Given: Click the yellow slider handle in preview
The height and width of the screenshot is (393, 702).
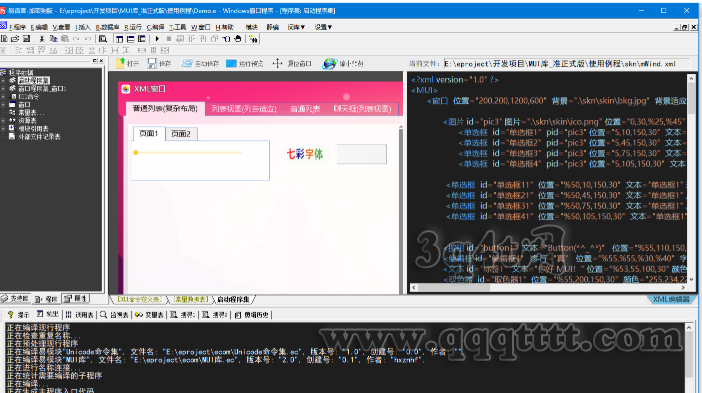Looking at the screenshot, I should point(136,153).
